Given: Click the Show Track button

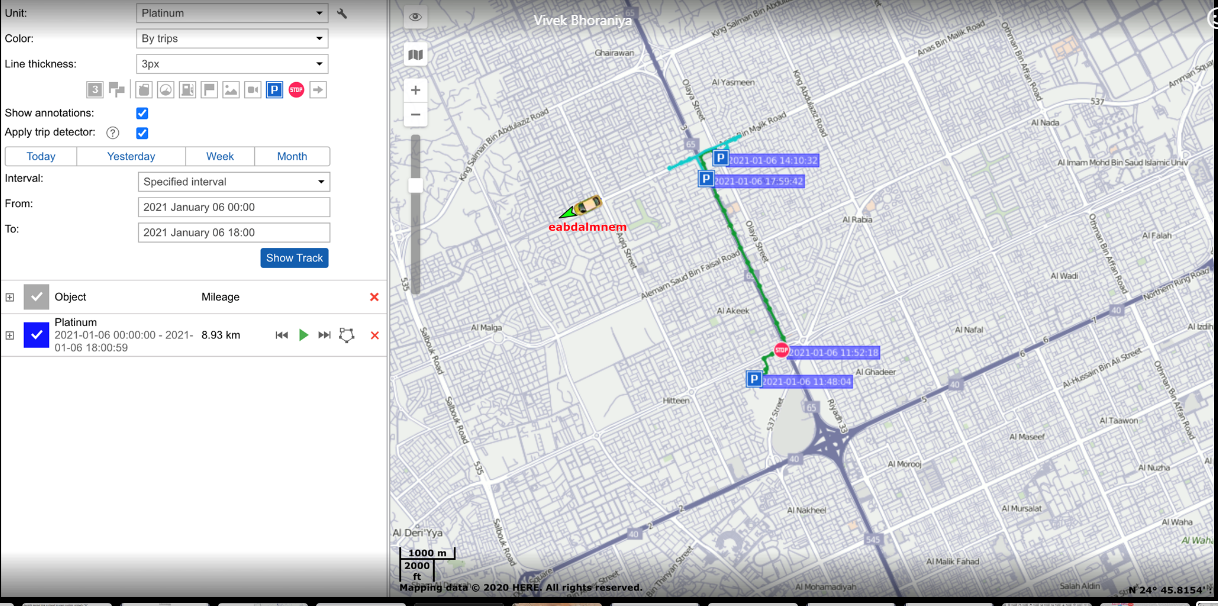Looking at the screenshot, I should pyautogui.click(x=294, y=258).
